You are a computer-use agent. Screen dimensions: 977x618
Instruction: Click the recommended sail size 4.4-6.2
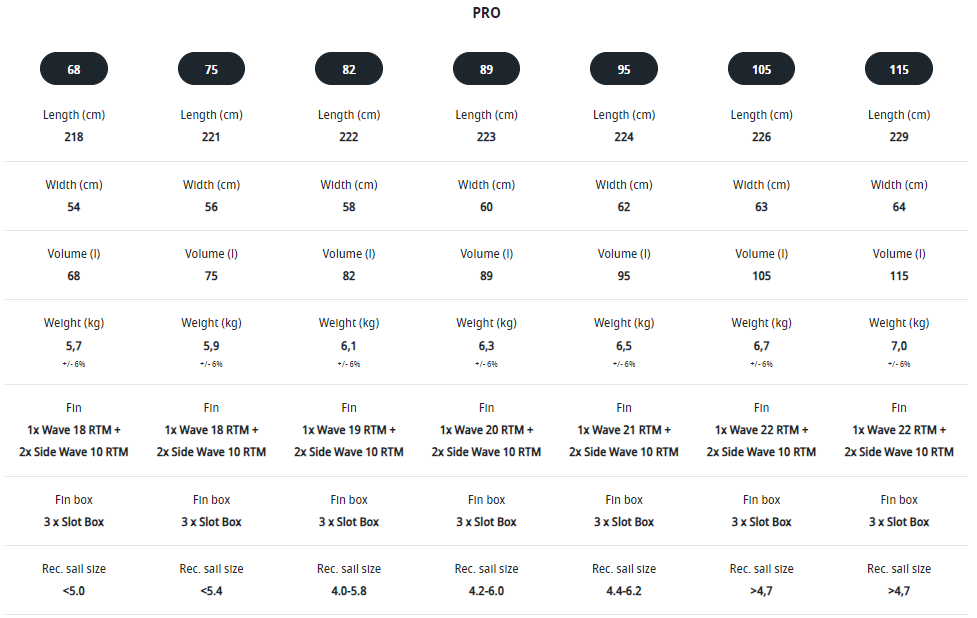pos(624,591)
